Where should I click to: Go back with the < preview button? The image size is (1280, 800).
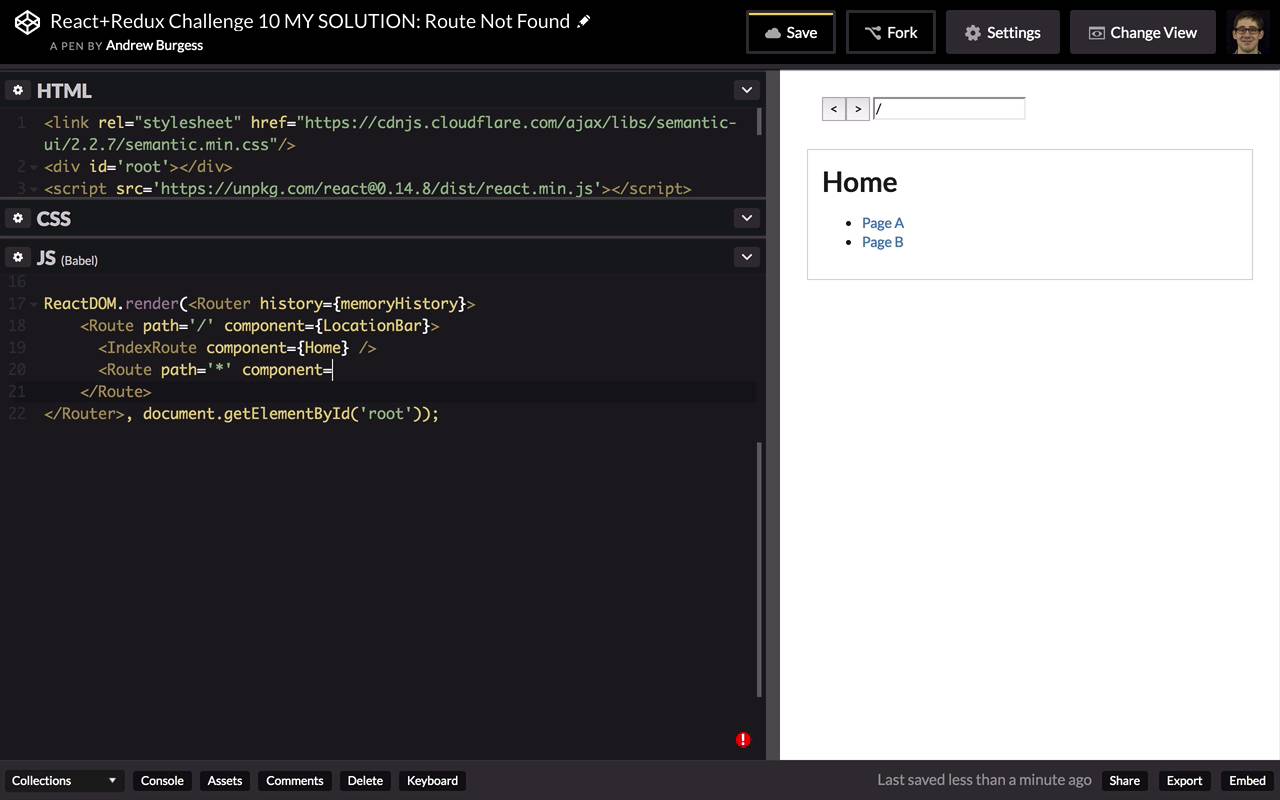834,109
